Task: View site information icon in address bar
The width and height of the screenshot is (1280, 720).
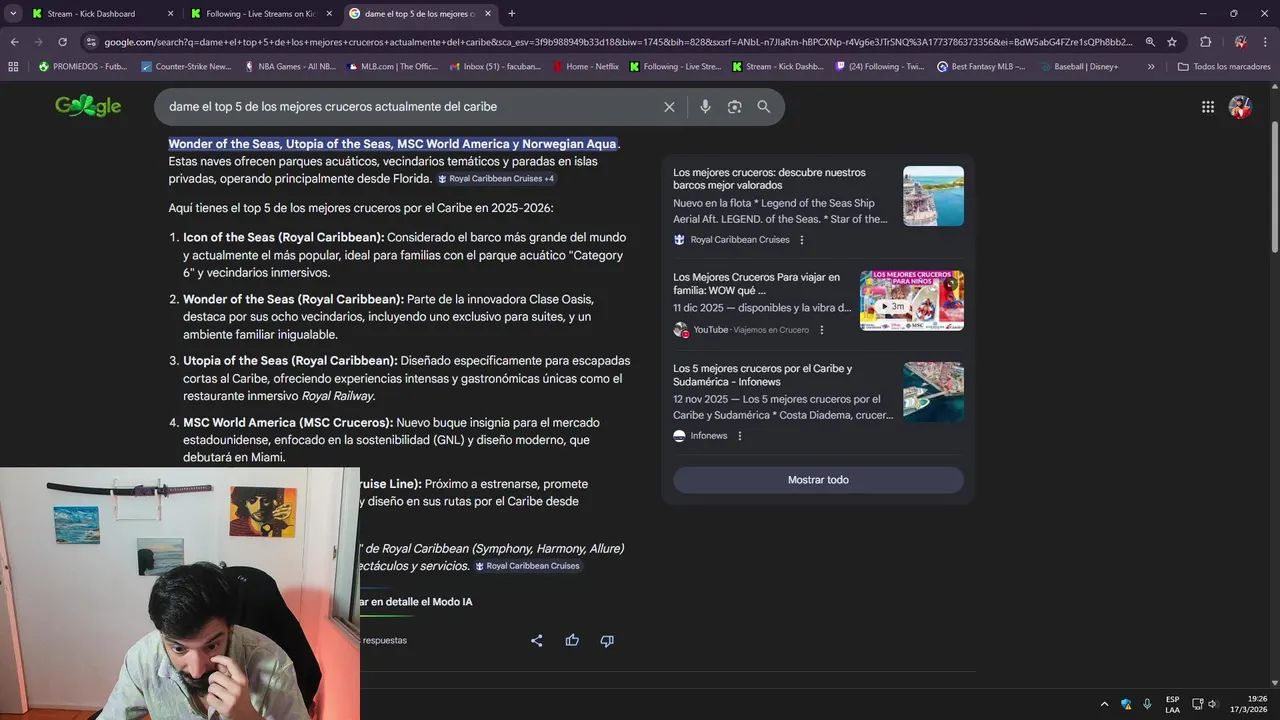Action: pos(91,42)
